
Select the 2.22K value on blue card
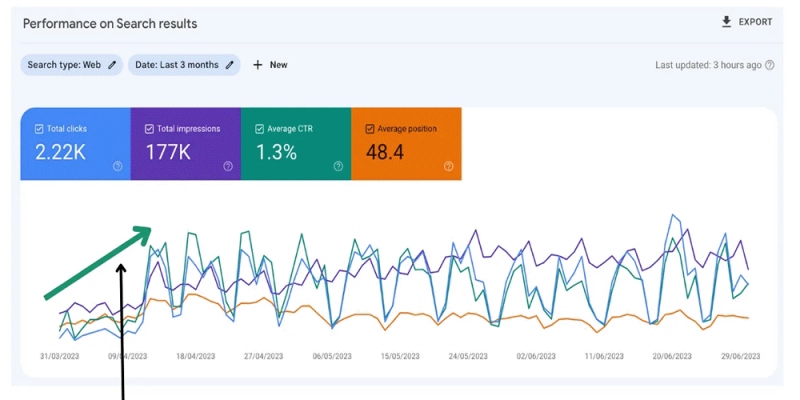click(62, 152)
